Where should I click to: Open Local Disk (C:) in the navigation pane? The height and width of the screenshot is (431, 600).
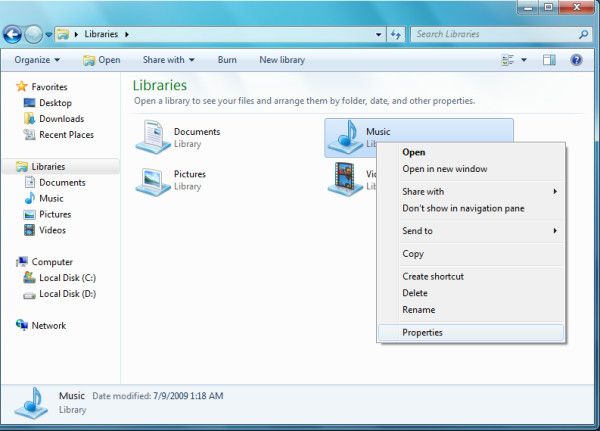coord(67,278)
